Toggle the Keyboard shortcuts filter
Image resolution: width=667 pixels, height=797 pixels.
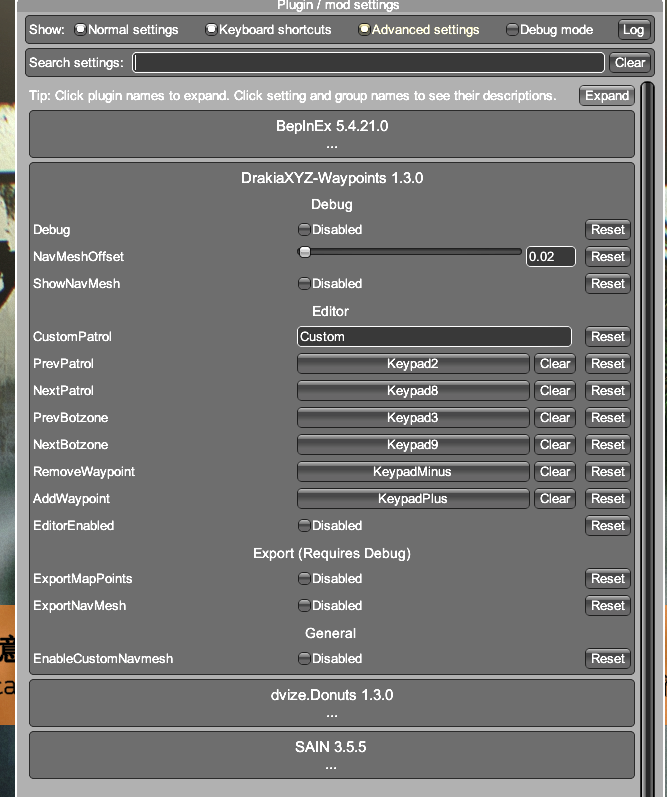tap(211, 30)
